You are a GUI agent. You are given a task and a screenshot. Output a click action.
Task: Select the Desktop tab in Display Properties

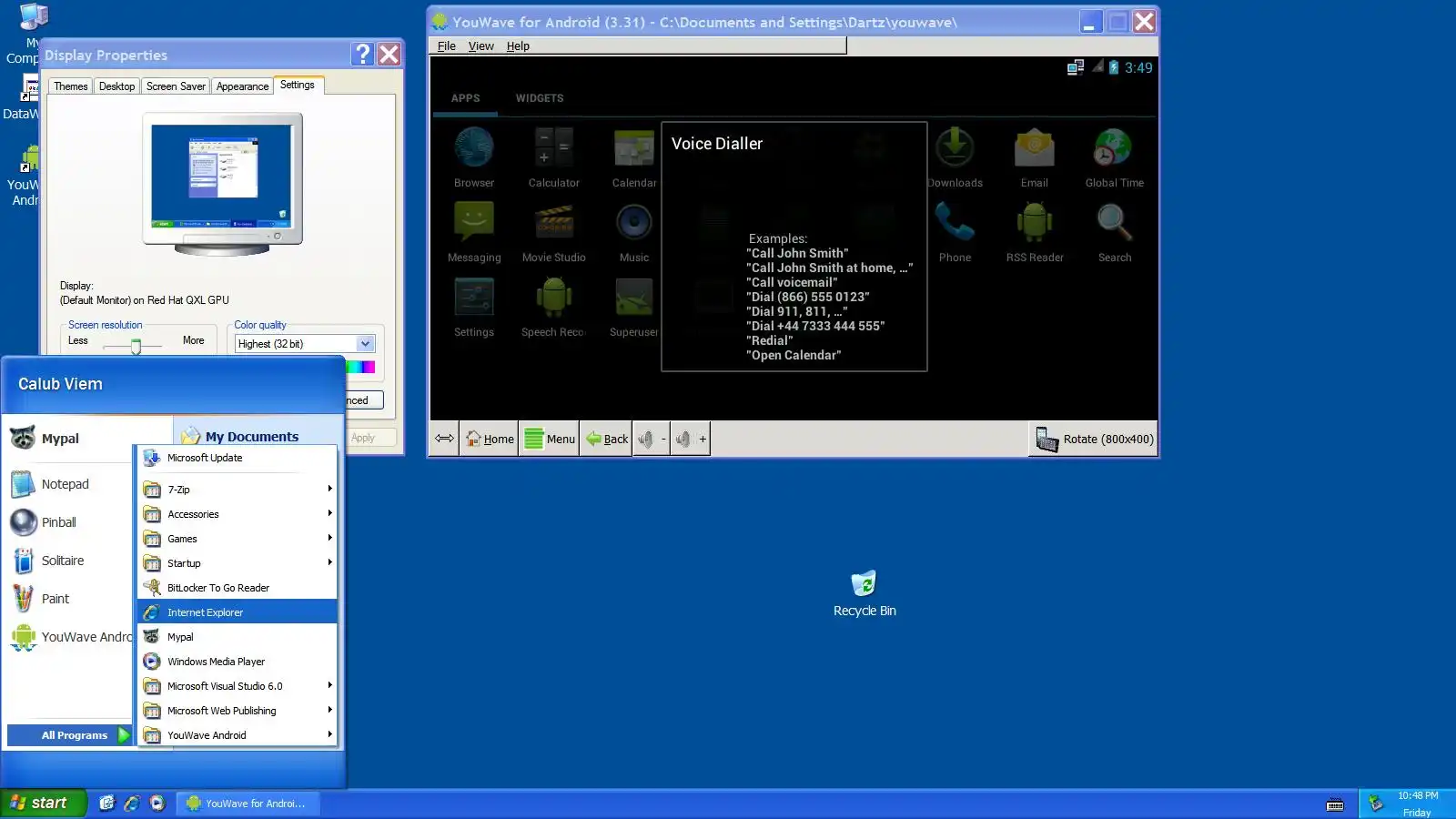117,86
